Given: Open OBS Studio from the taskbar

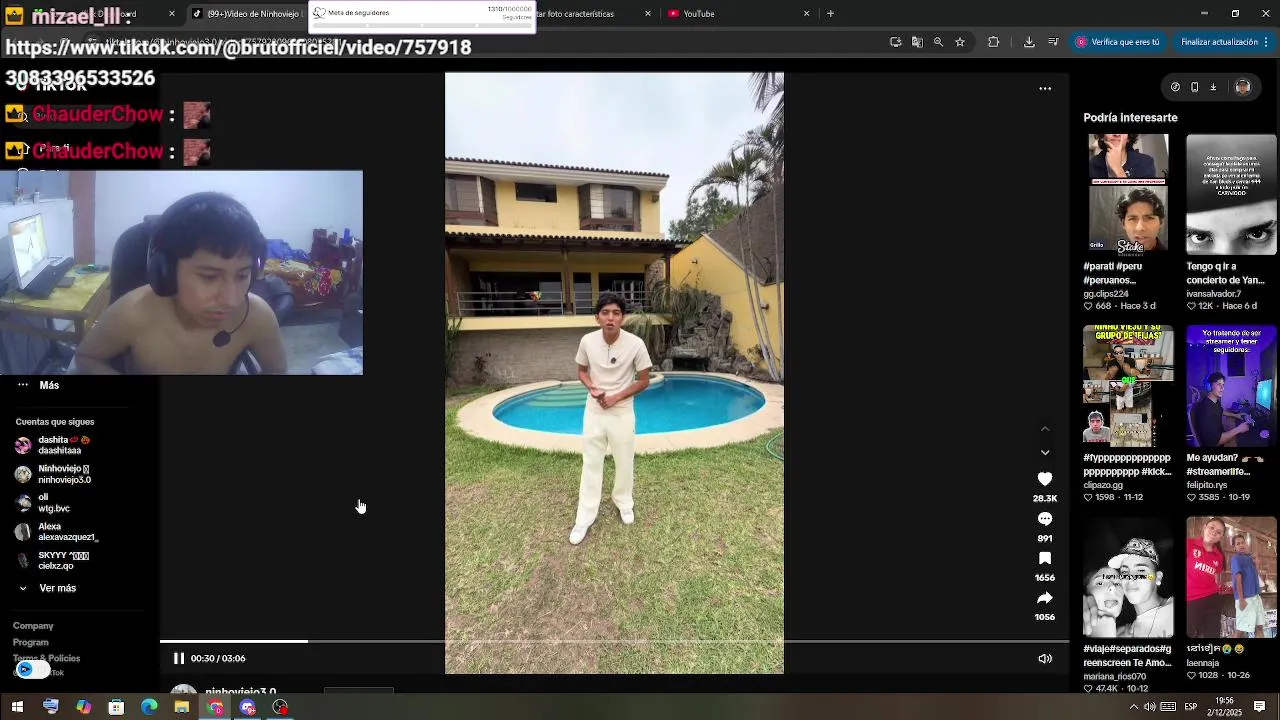Looking at the screenshot, I should click(x=281, y=707).
